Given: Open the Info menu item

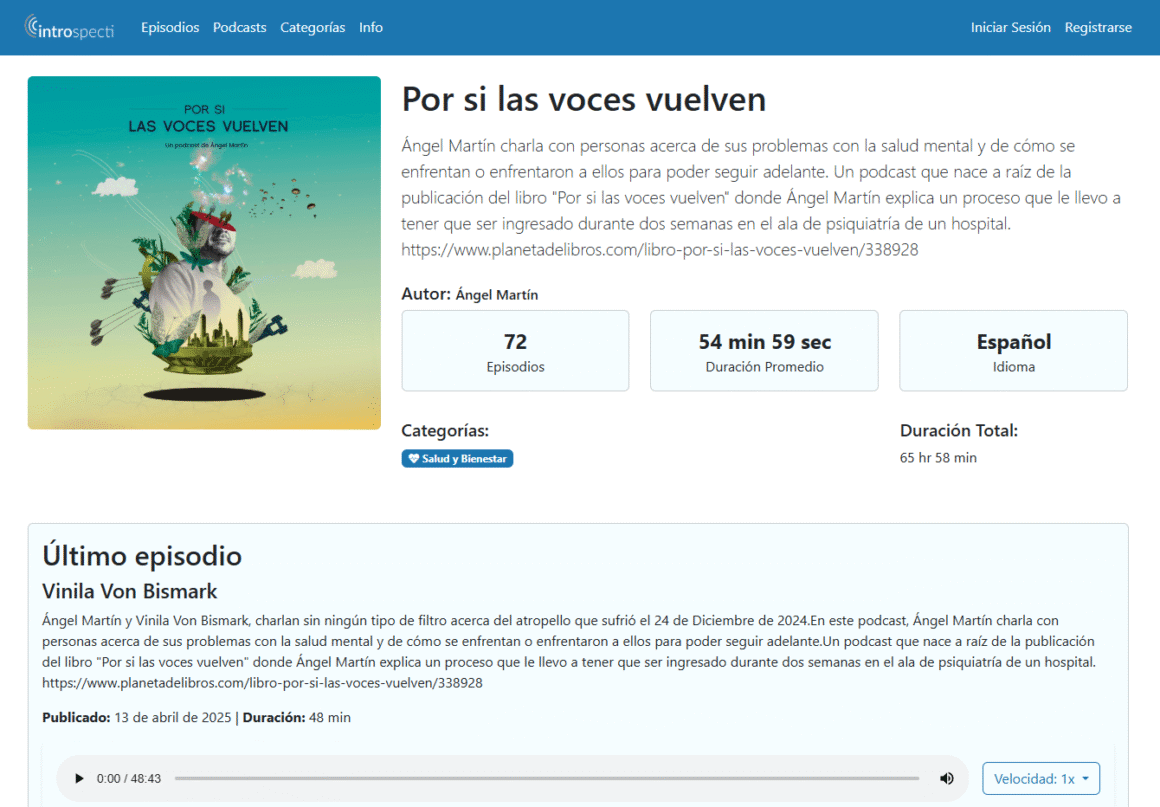Looking at the screenshot, I should [x=371, y=27].
